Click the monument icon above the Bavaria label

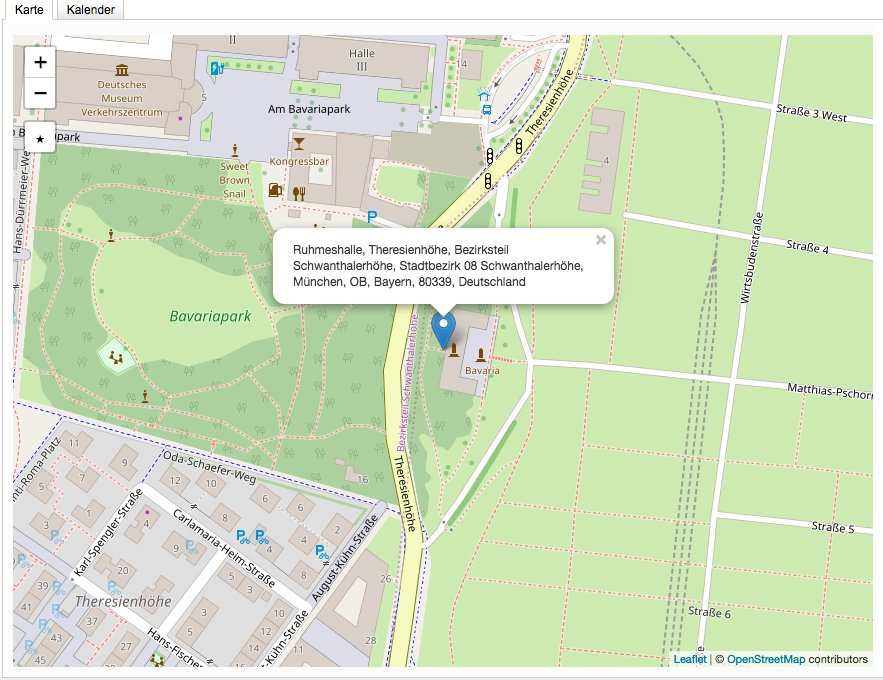tap(481, 355)
